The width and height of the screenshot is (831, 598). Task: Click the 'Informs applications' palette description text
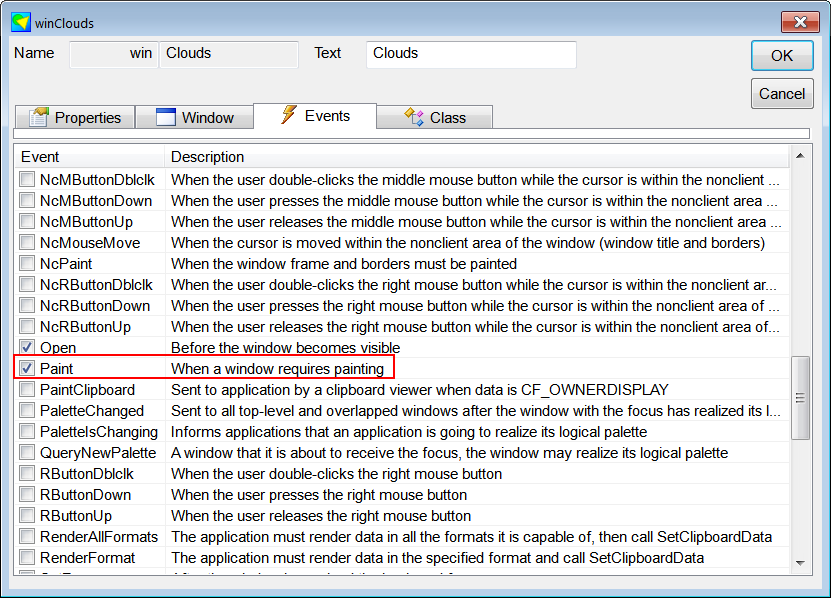coord(409,432)
